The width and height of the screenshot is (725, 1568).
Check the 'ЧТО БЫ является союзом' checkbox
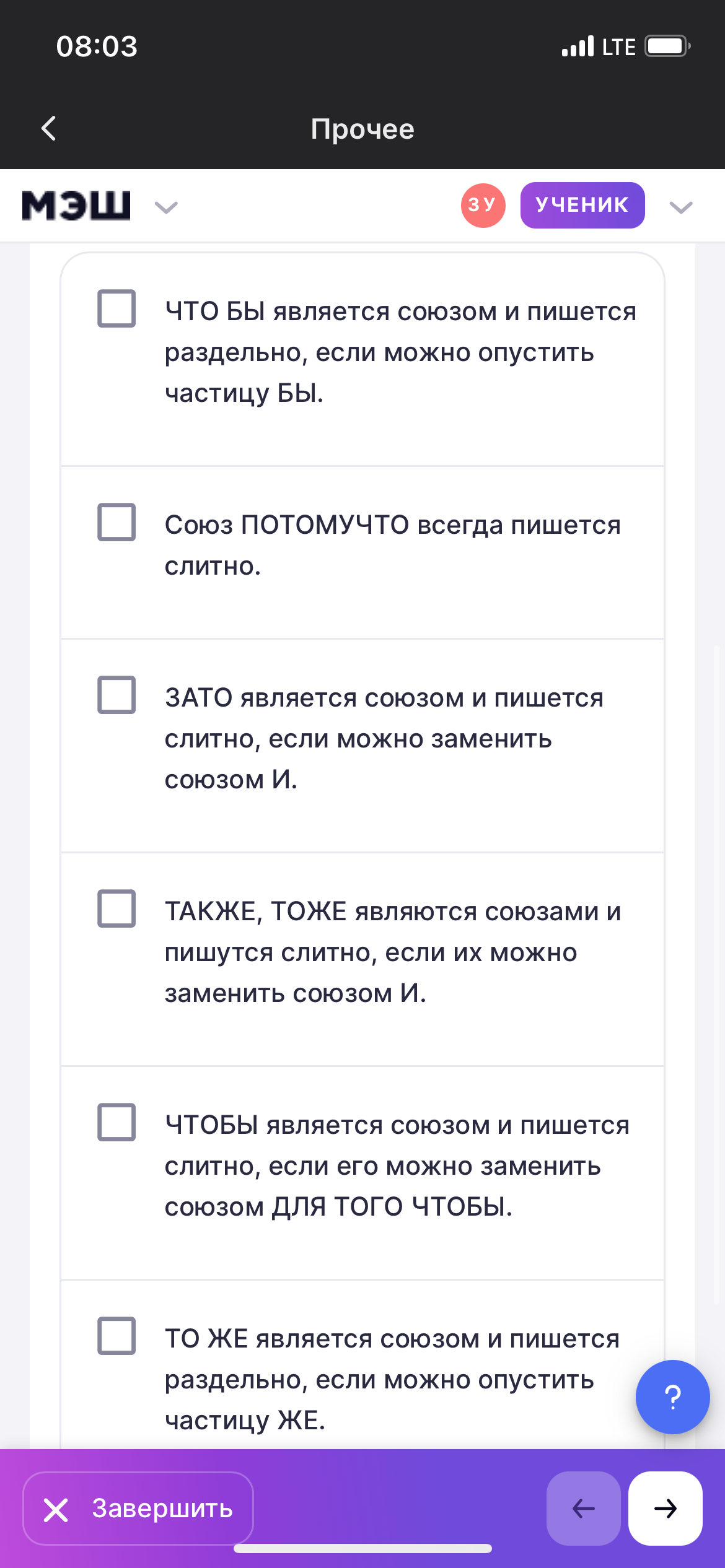coord(116,308)
